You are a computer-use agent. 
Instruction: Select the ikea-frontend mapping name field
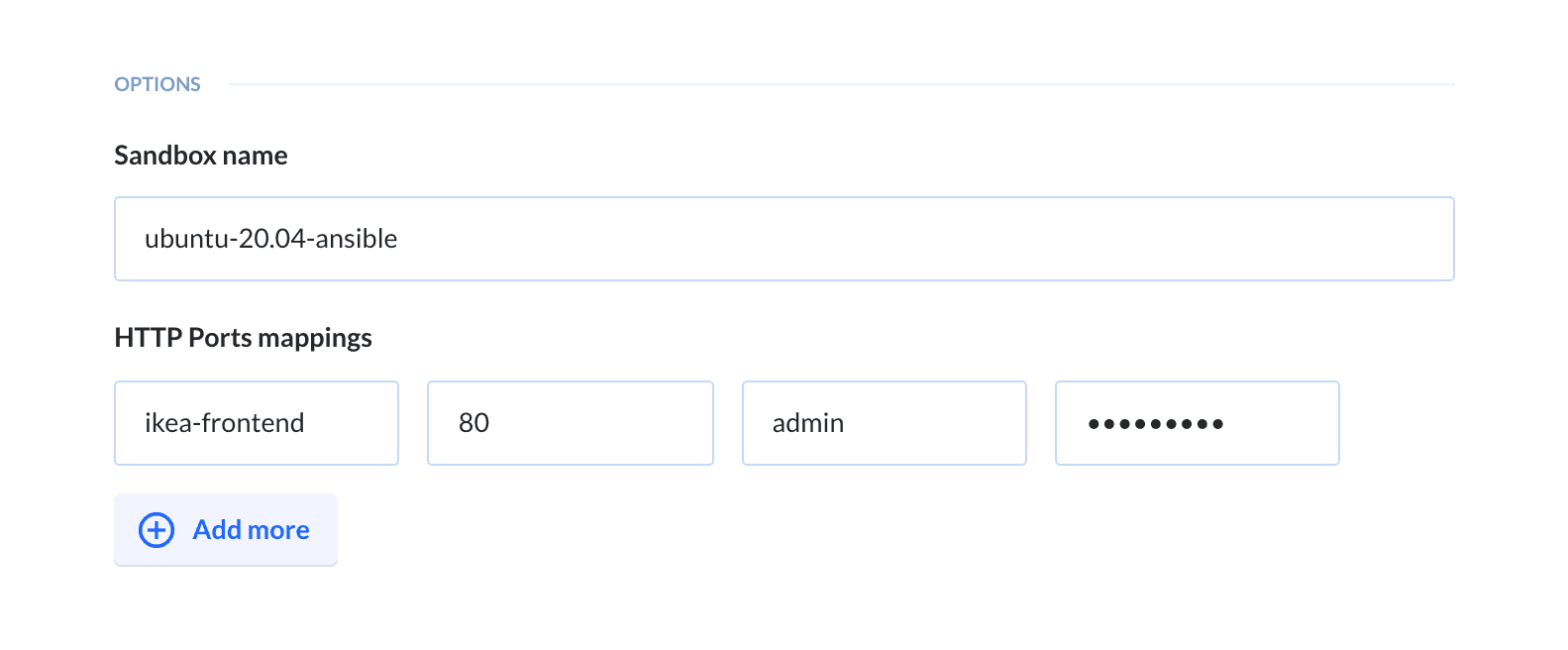pyautogui.click(x=256, y=423)
